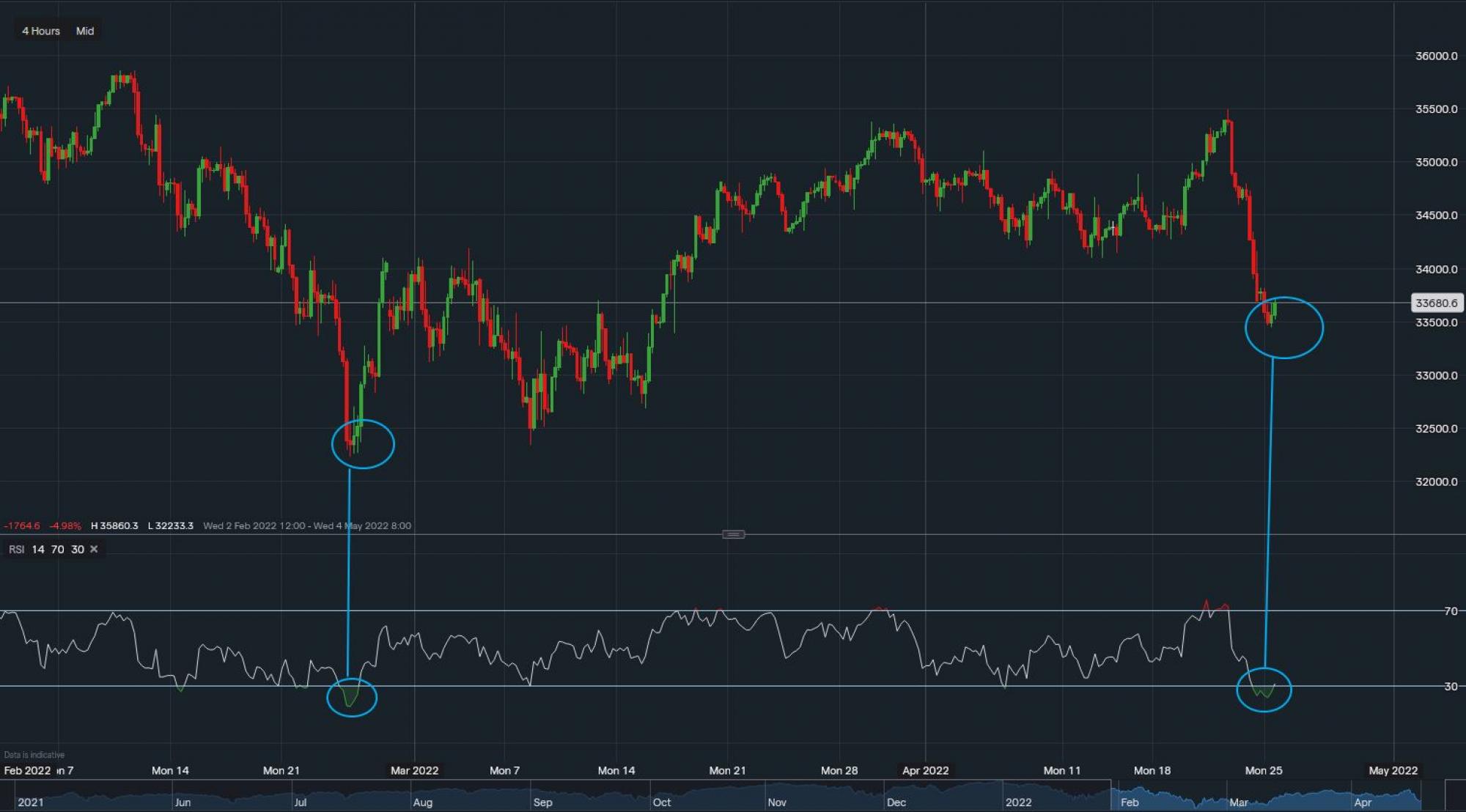Click "2021" in the bottom navigator bar
The image size is (1466, 812).
pyautogui.click(x=31, y=802)
